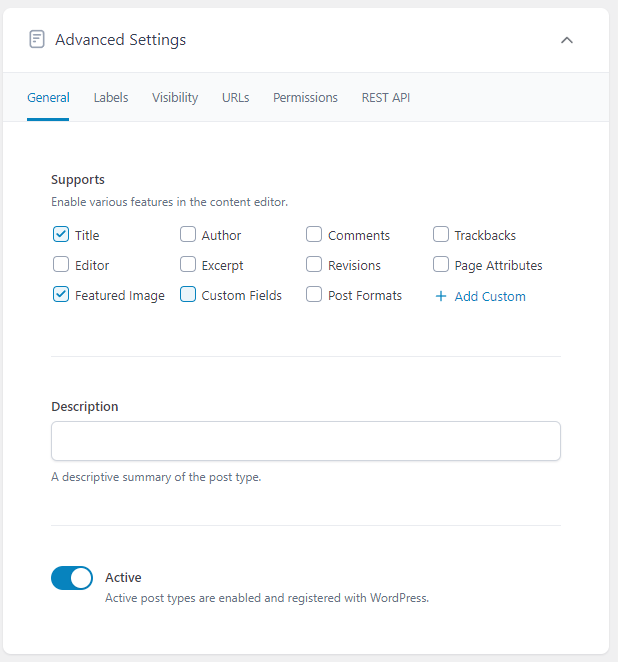This screenshot has height=662, width=618.
Task: Check the Author support option
Action: (188, 235)
